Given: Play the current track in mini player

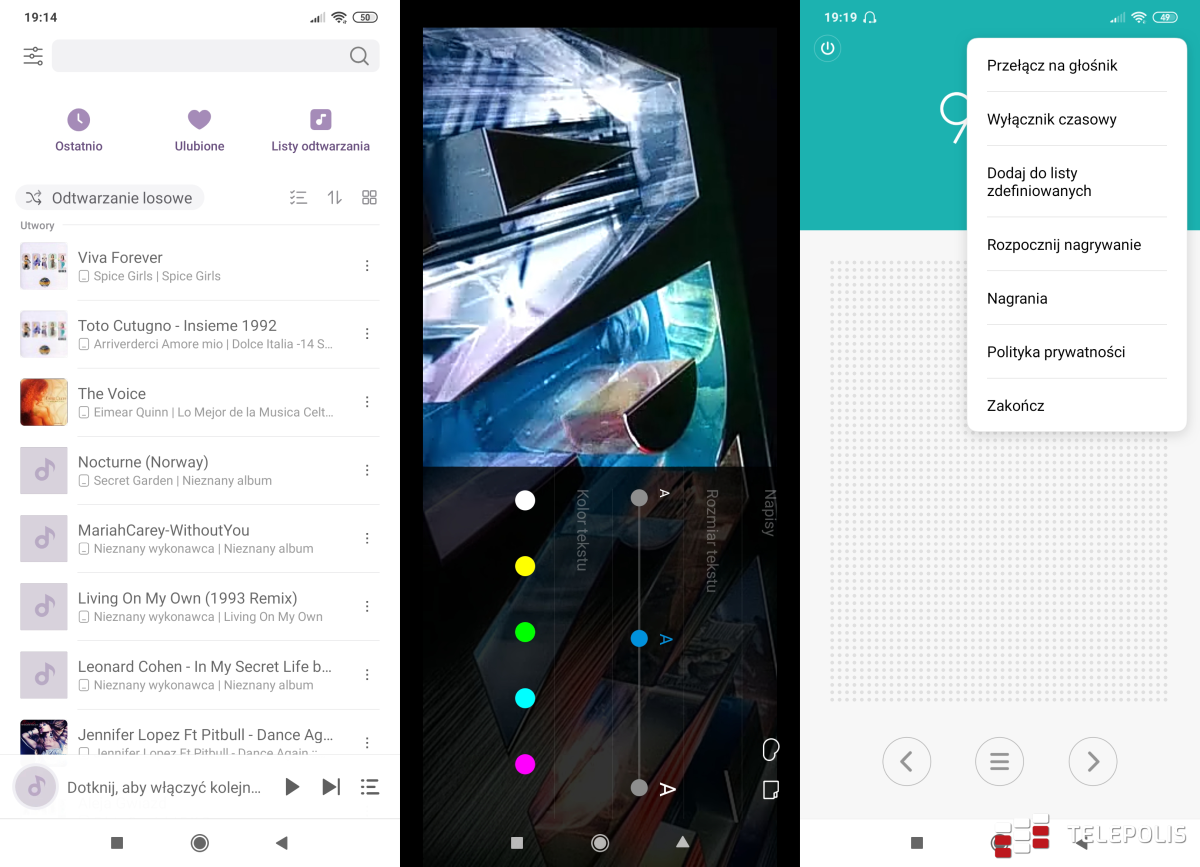Looking at the screenshot, I should click(x=292, y=787).
